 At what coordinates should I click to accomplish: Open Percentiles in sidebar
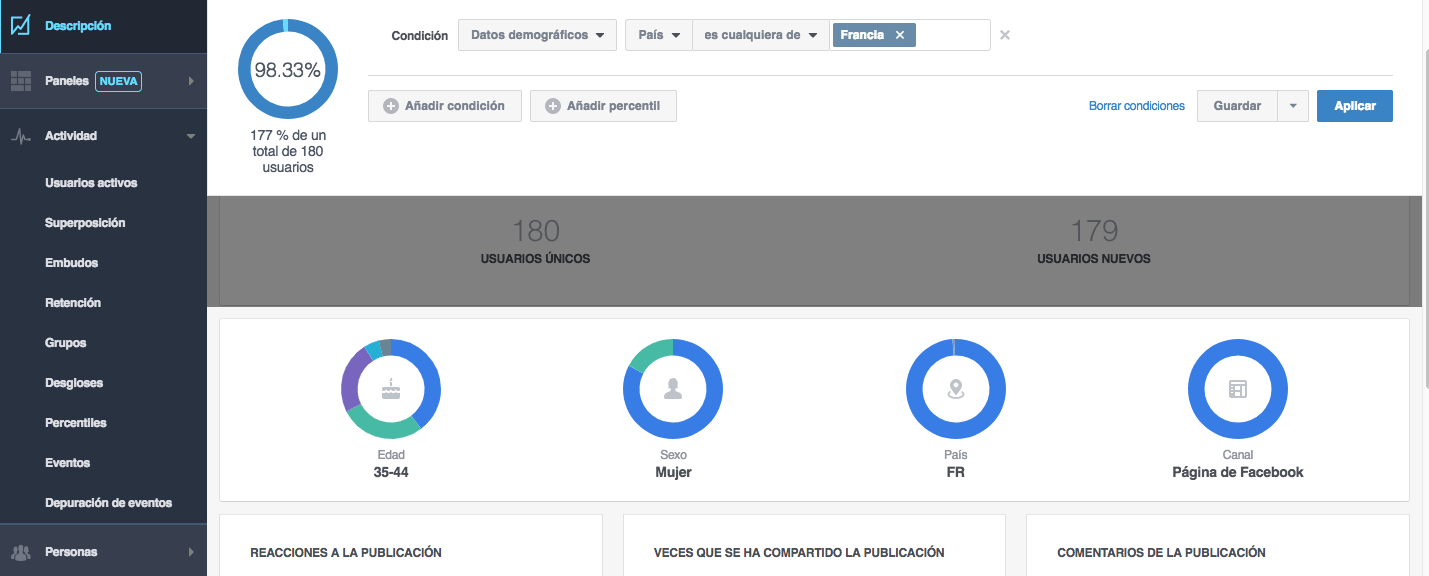(x=76, y=423)
